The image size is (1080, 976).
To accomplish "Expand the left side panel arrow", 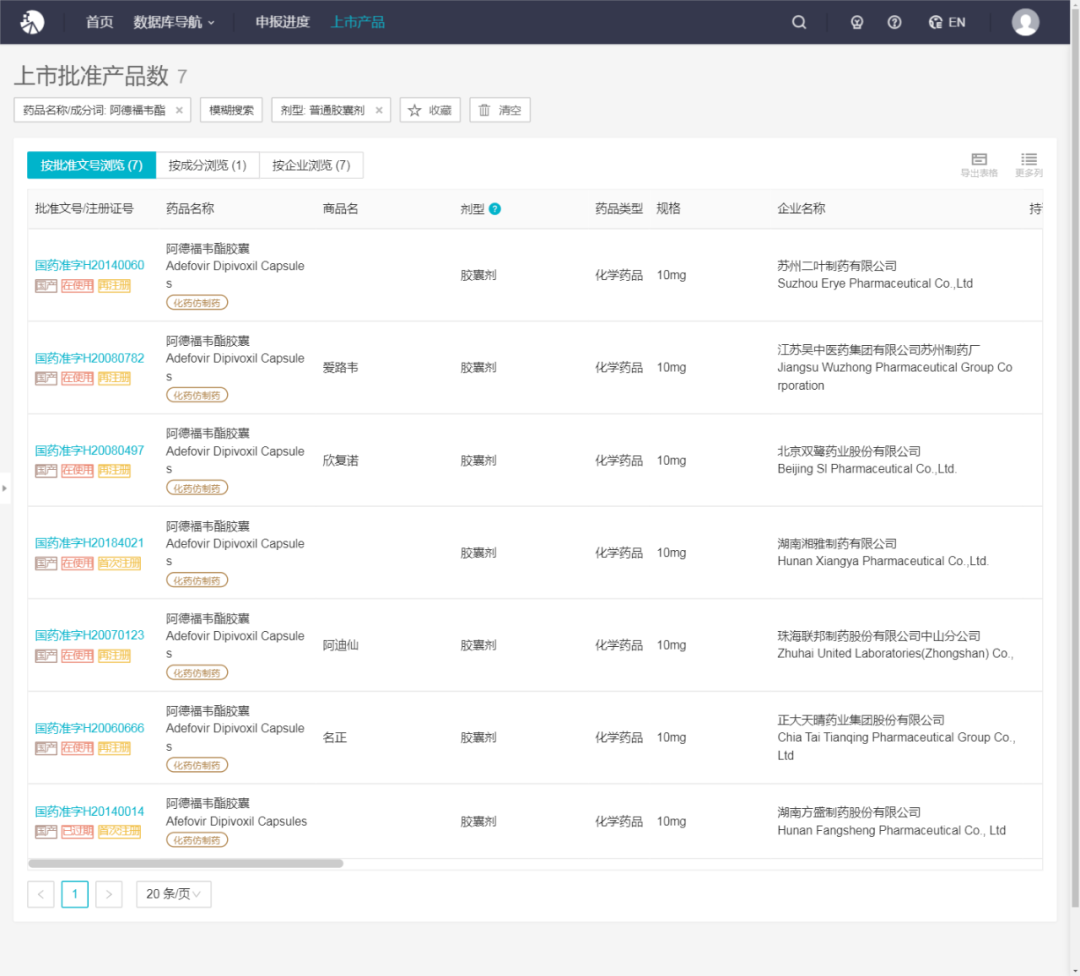I will 5,488.
